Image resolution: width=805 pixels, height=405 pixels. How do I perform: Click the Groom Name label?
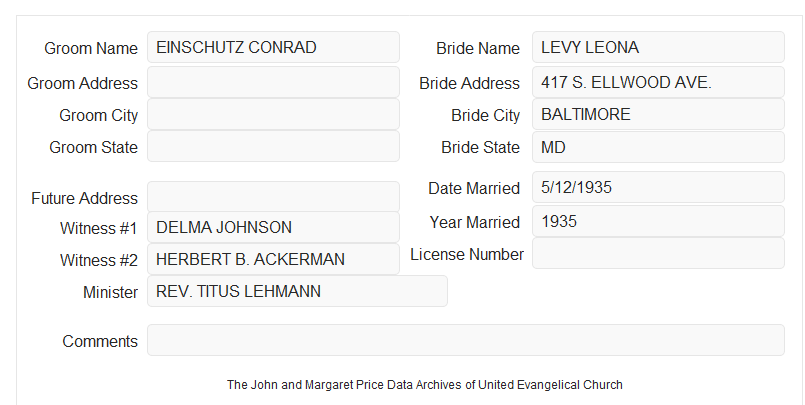pos(91,48)
